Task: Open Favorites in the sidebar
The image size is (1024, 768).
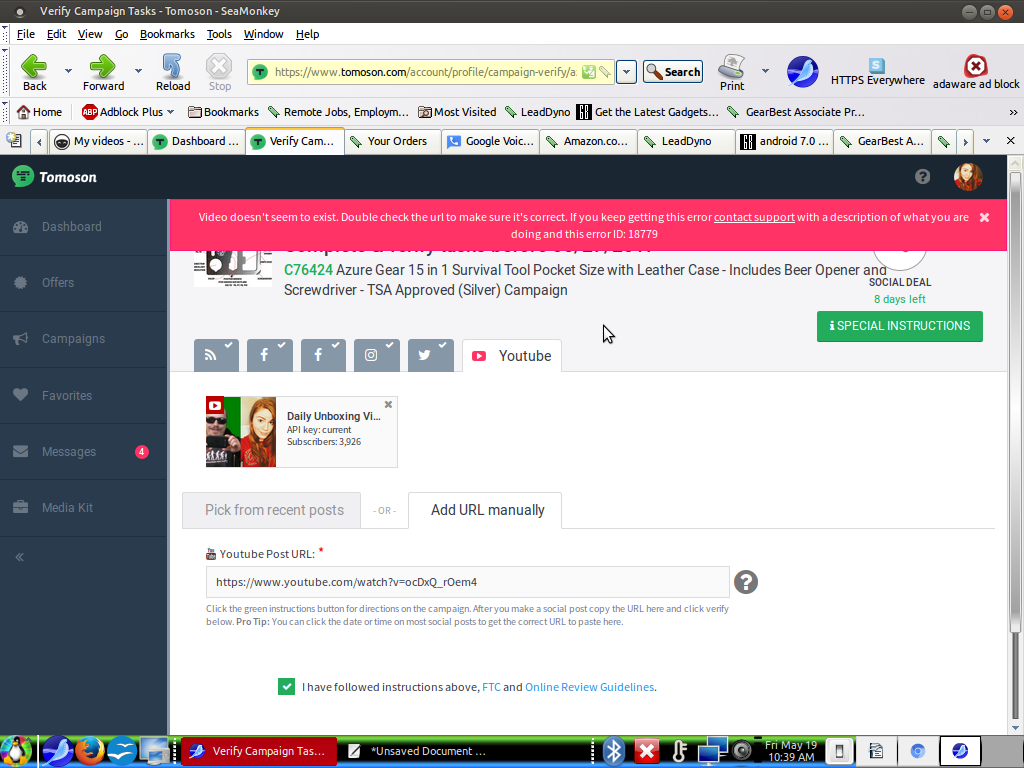Action: [x=84, y=395]
